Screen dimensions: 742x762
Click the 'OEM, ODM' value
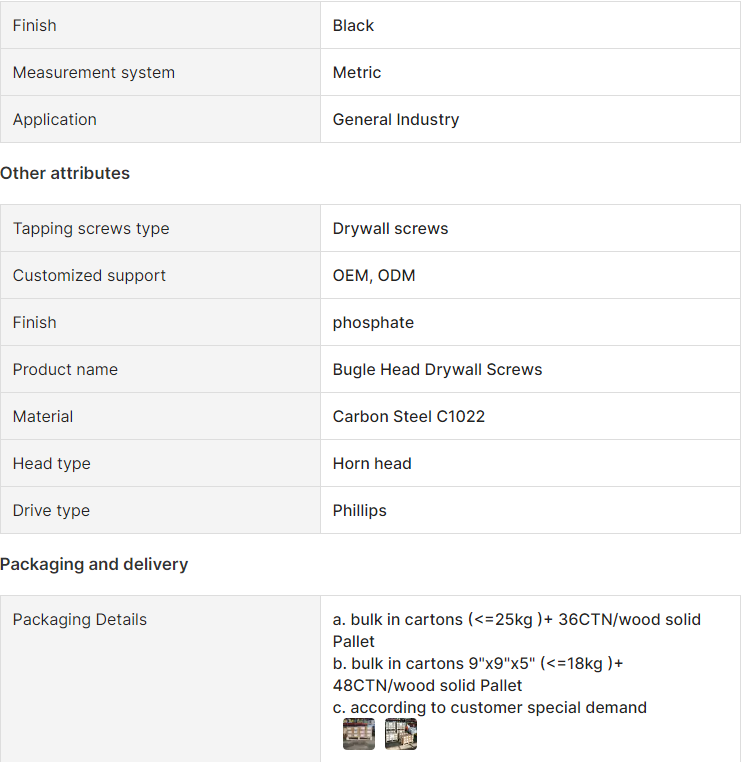click(373, 275)
